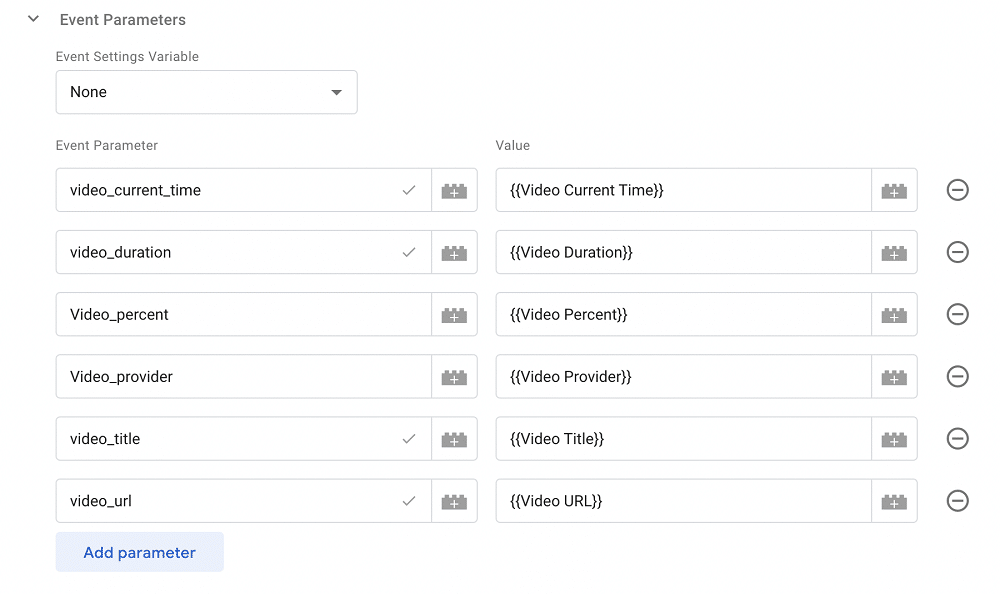Remove the video_title parameter row
Screen dimensions: 1000x594
click(x=957, y=439)
